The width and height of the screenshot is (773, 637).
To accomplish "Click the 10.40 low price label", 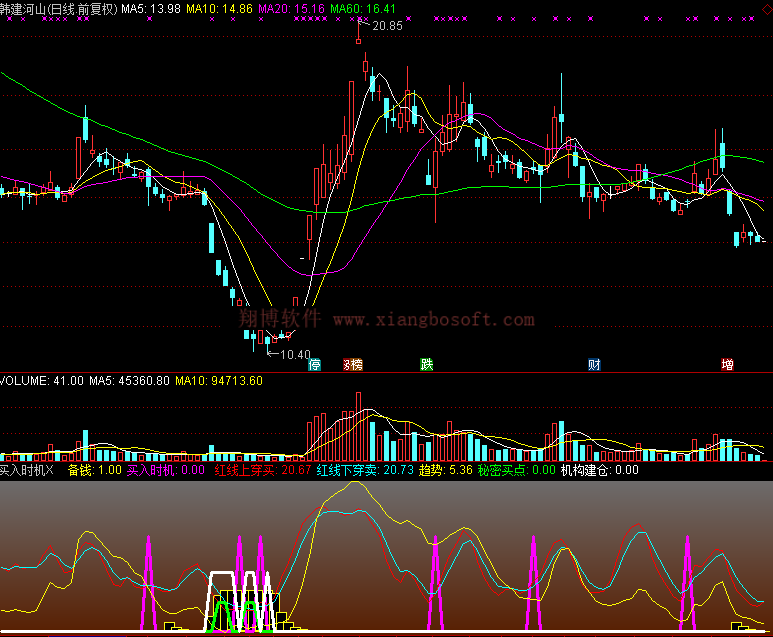I will [295, 354].
